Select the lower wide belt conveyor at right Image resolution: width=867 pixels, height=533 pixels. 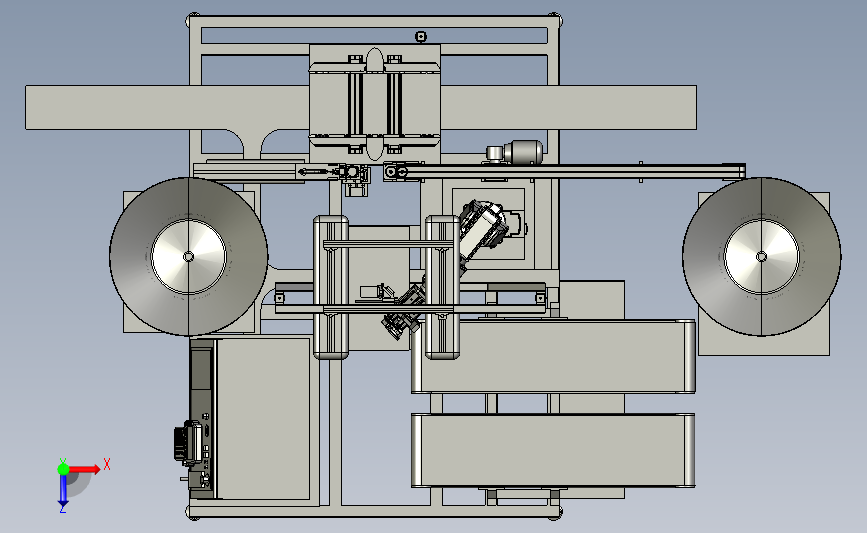553,451
